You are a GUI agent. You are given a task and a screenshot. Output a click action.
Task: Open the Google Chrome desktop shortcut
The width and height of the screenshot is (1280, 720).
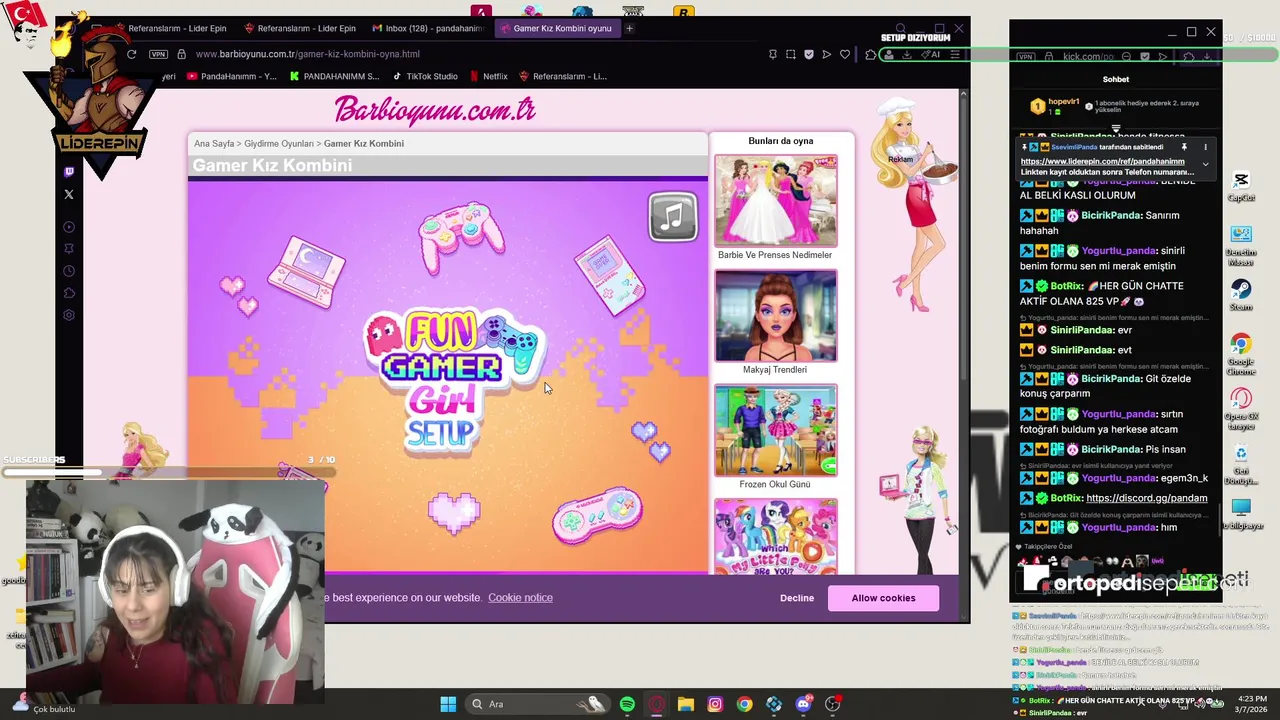pos(1241,354)
